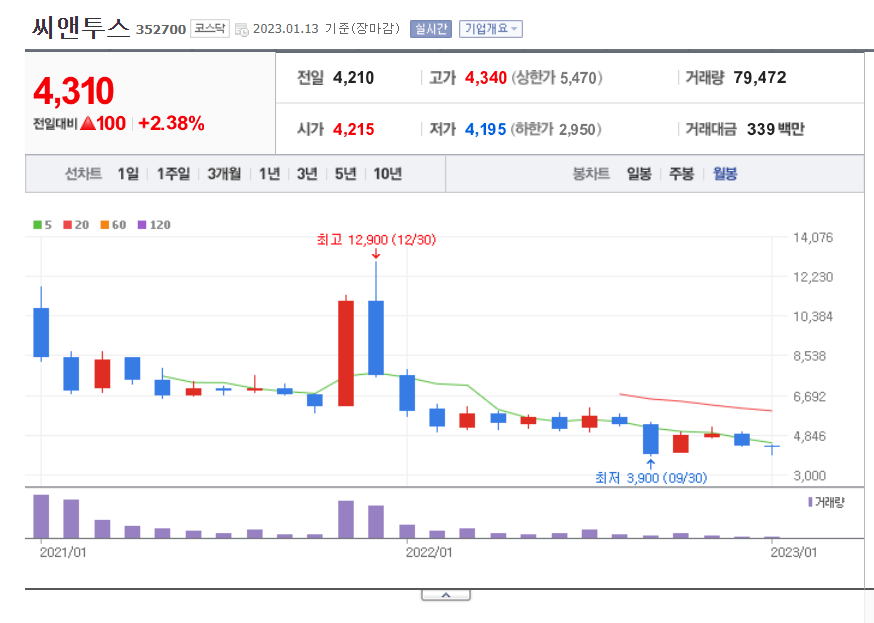Select the 10년 line chart tab

pos(387,174)
